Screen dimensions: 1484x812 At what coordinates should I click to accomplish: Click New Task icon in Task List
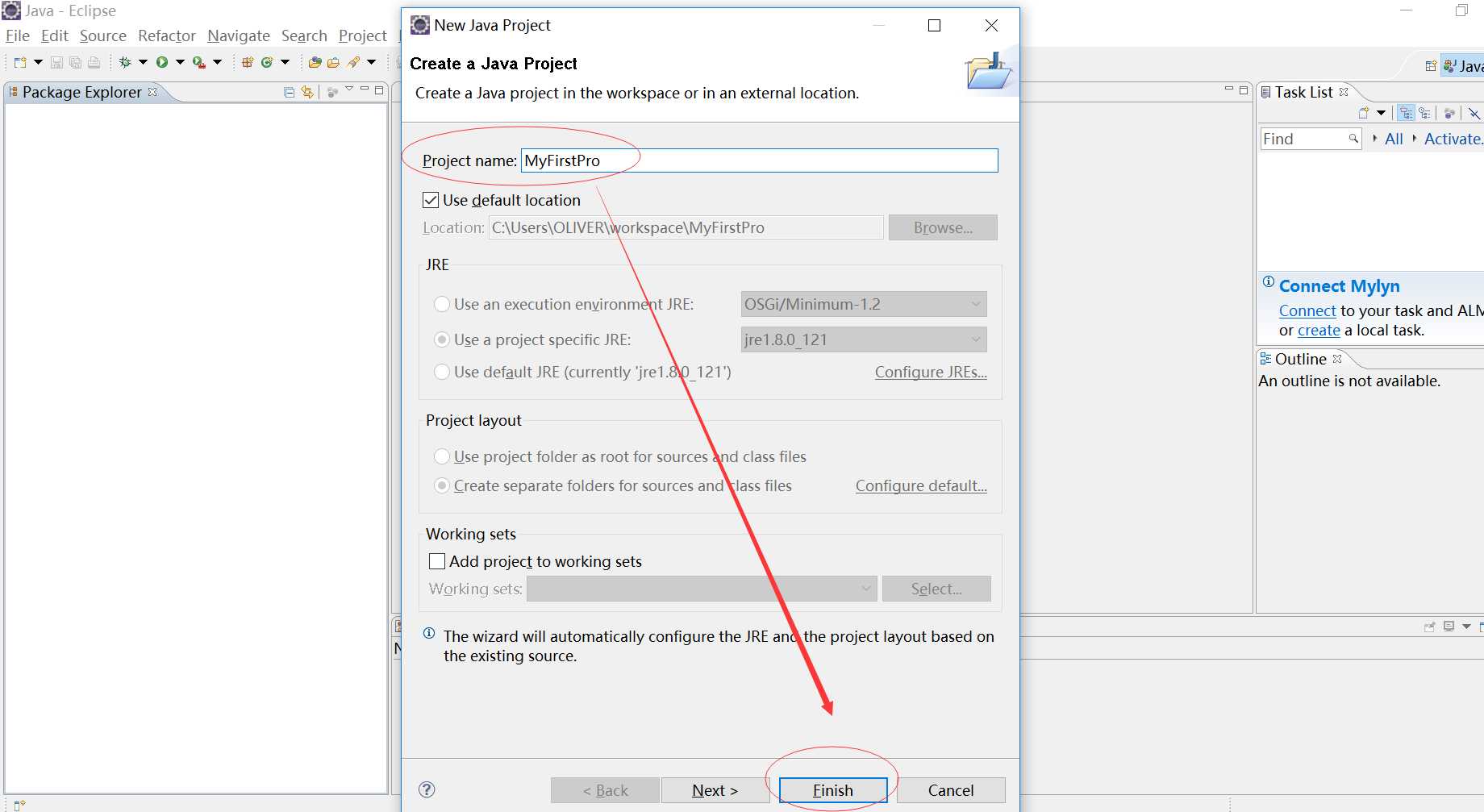coord(1364,113)
